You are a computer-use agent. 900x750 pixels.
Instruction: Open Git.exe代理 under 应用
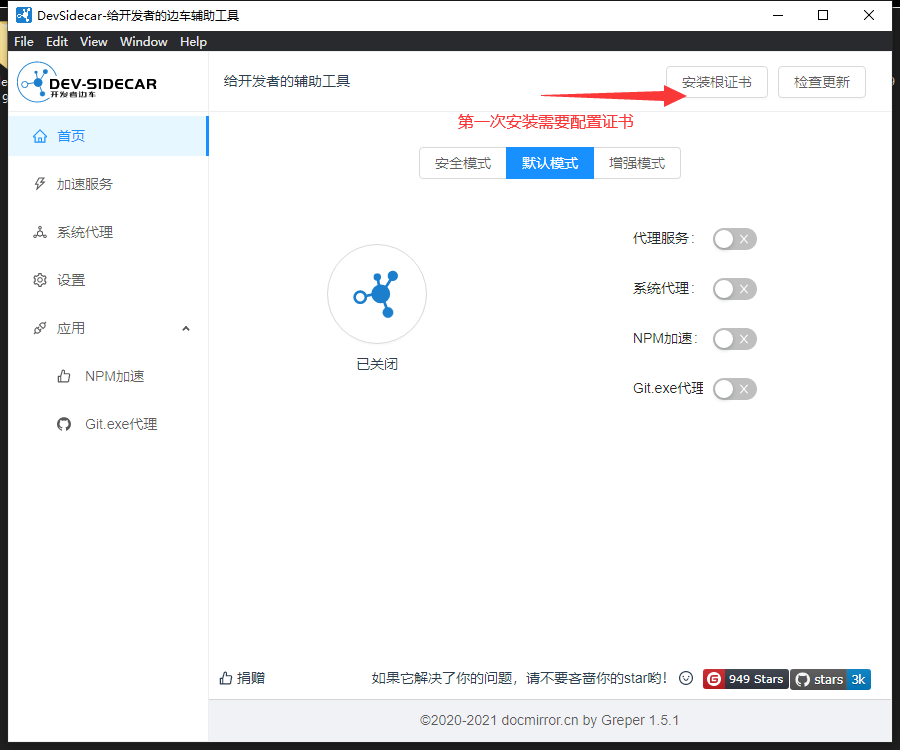(108, 424)
